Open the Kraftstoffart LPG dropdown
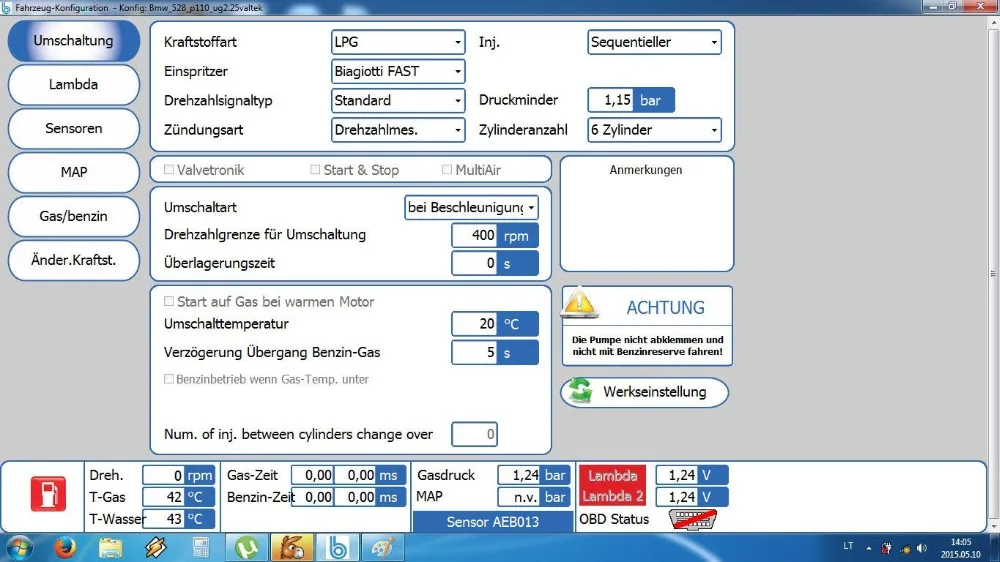 coord(398,42)
